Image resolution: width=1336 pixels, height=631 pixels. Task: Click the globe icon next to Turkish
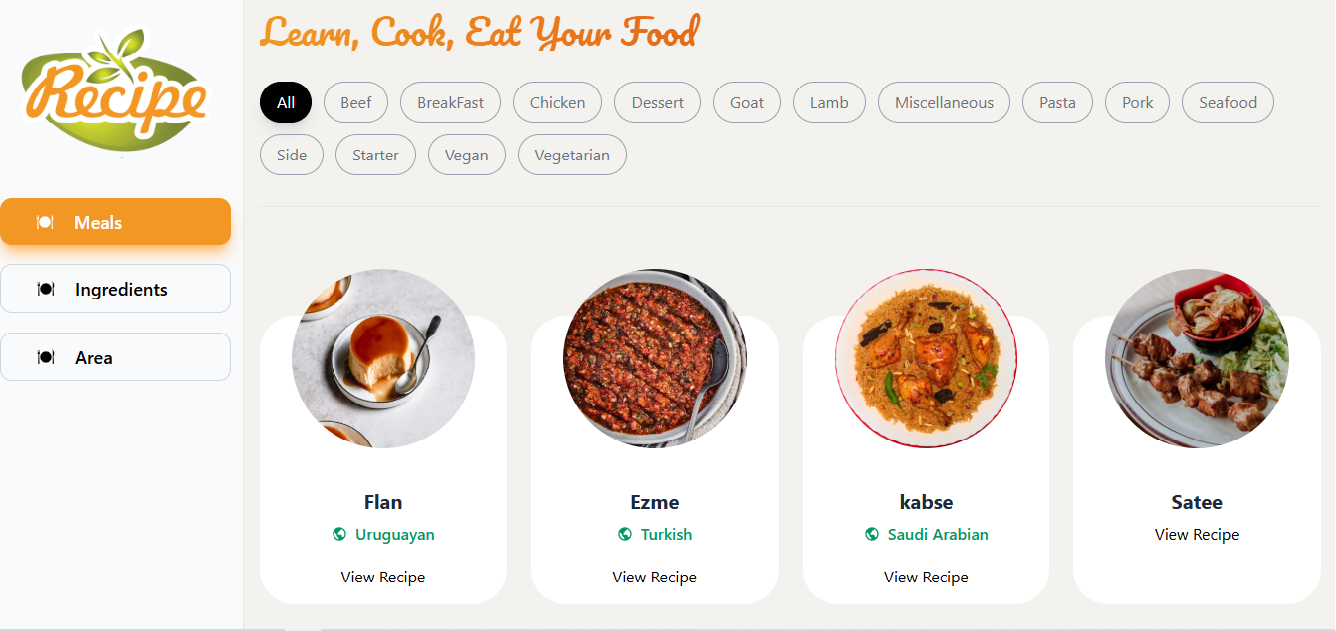pyautogui.click(x=625, y=534)
